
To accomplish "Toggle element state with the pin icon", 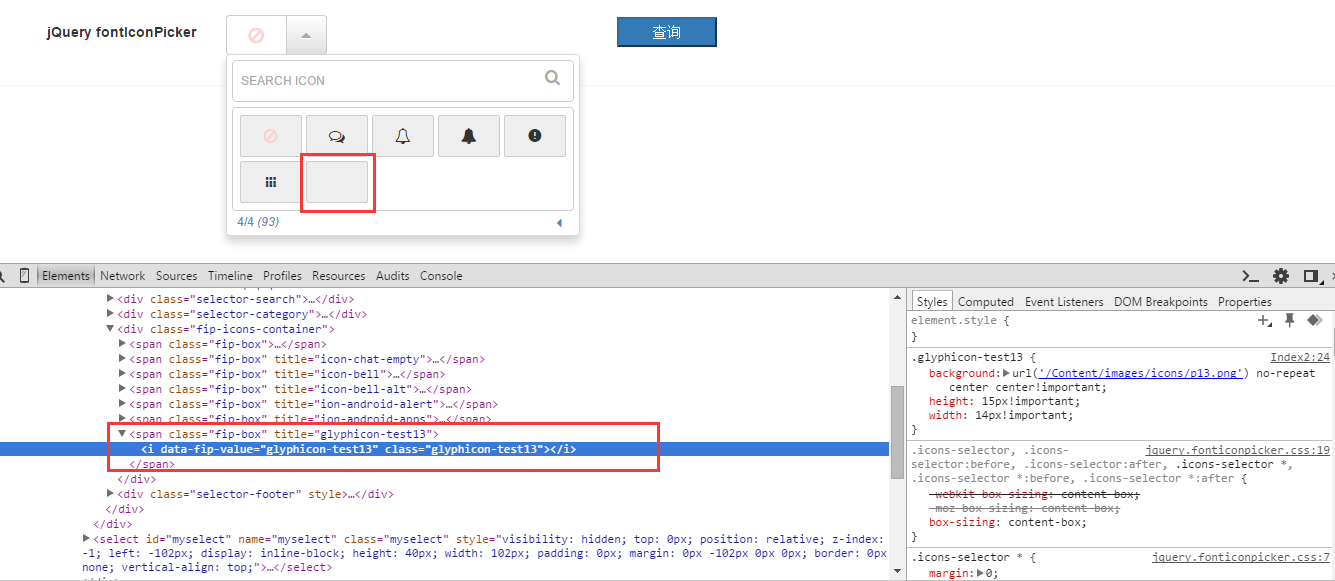I will (1290, 320).
